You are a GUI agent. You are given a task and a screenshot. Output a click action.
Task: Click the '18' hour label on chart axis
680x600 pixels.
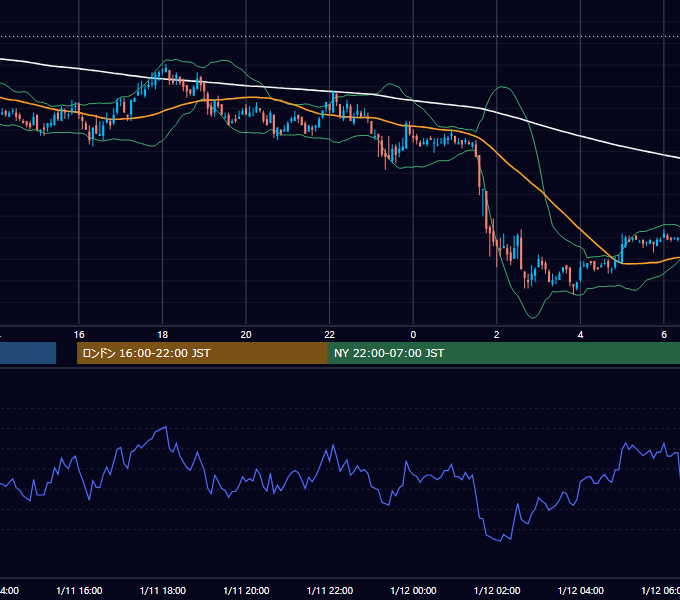tap(163, 335)
